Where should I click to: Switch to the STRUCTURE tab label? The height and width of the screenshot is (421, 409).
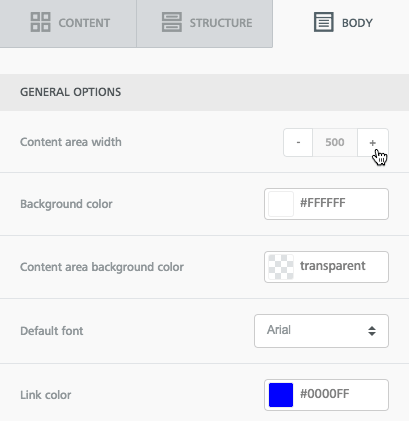221,23
